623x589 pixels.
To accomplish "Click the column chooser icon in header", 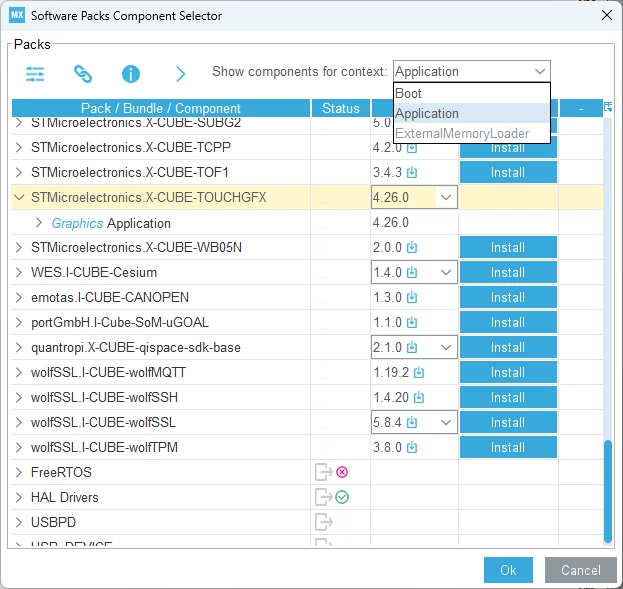I will click(608, 107).
